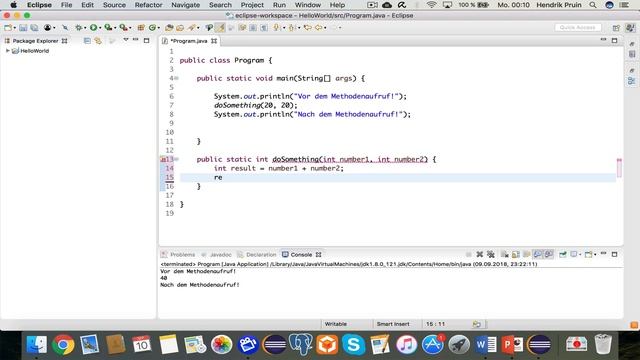
Task: Switch to the Declaration tab
Action: pyautogui.click(x=257, y=254)
